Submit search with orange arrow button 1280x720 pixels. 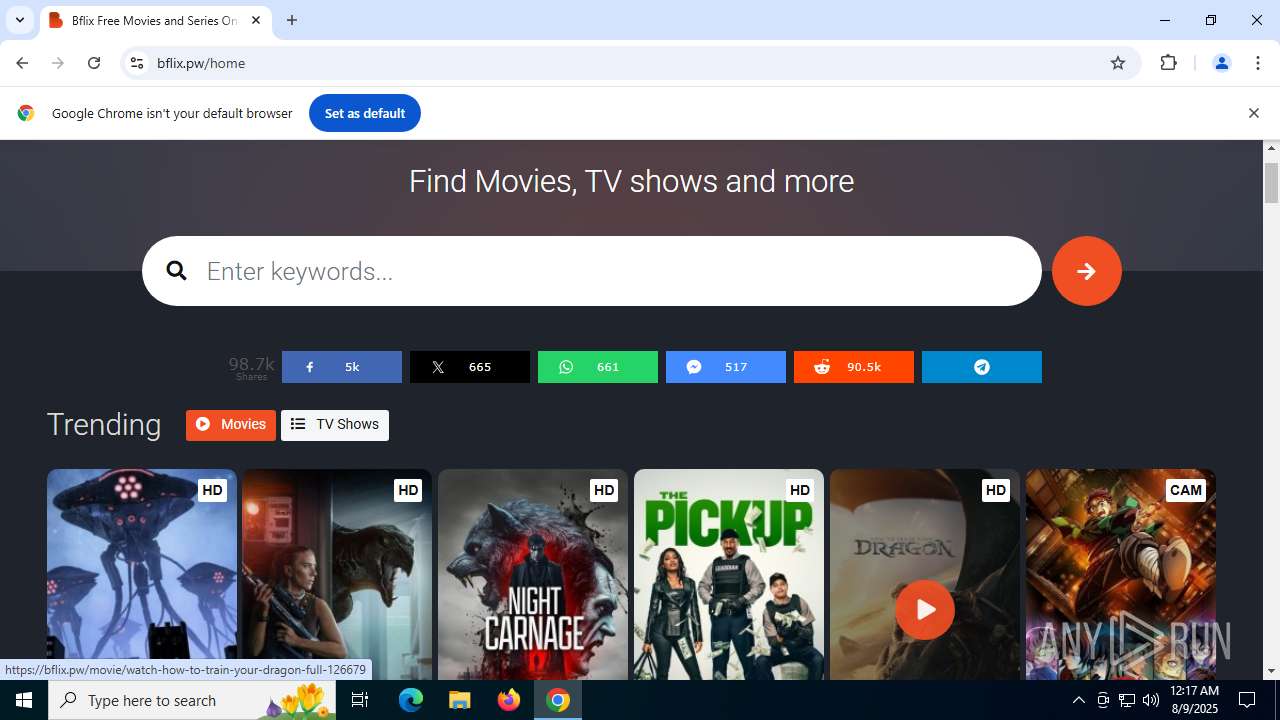1087,271
